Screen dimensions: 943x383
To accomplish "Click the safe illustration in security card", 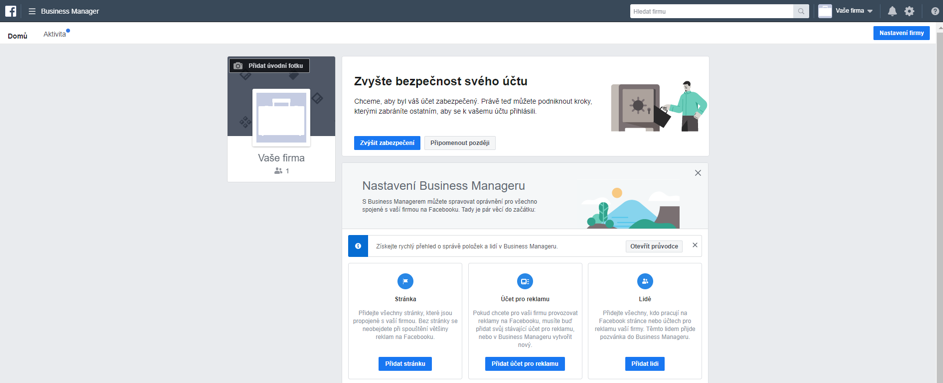I will coord(636,107).
